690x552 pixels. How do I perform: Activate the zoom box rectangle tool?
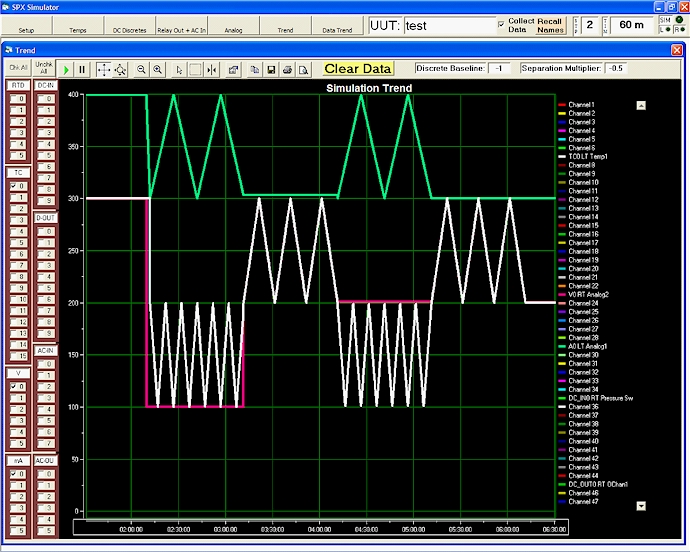[x=195, y=70]
